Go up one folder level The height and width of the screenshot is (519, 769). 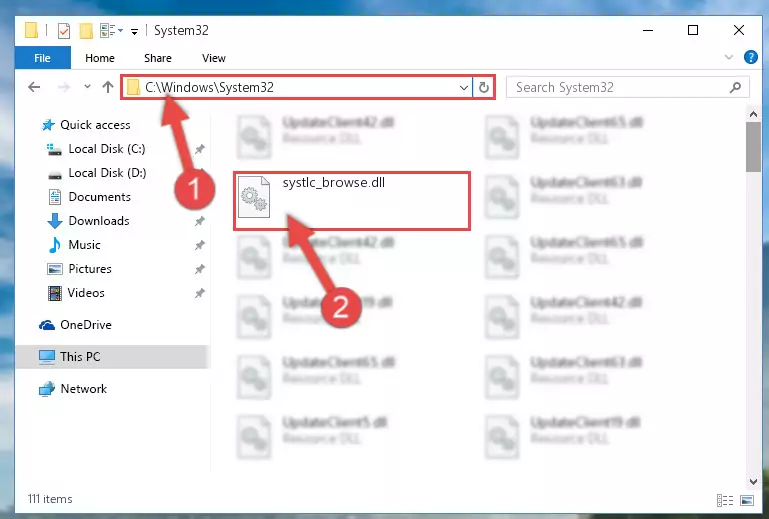point(108,87)
